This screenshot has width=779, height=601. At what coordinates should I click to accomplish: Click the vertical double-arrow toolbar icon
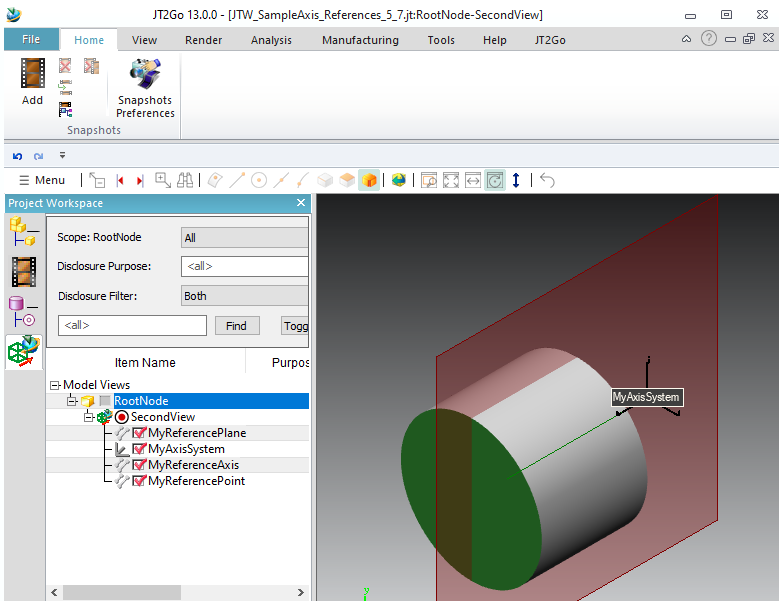pos(516,180)
